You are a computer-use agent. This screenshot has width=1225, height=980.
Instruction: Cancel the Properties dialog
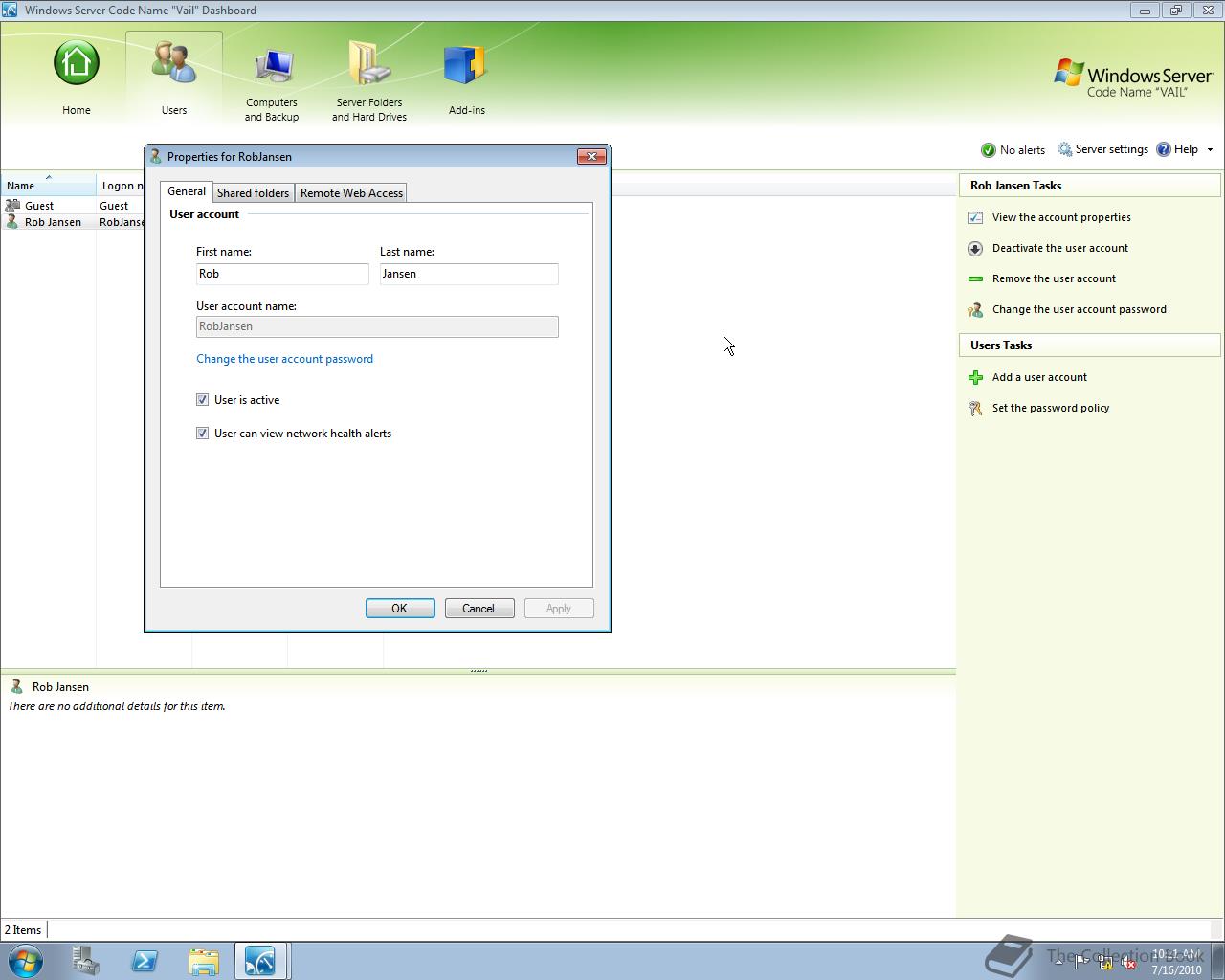pos(479,609)
